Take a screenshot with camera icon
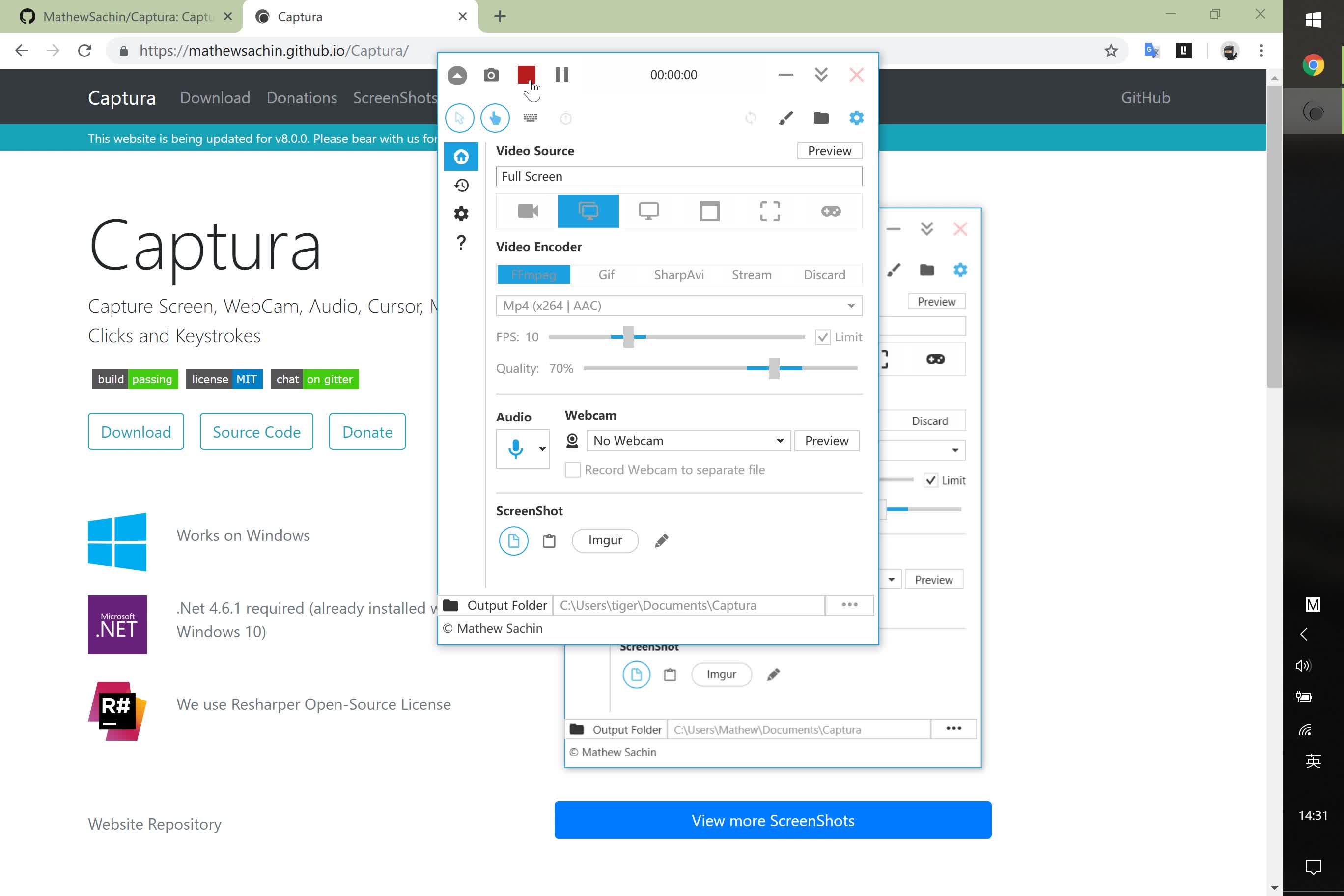 491,75
